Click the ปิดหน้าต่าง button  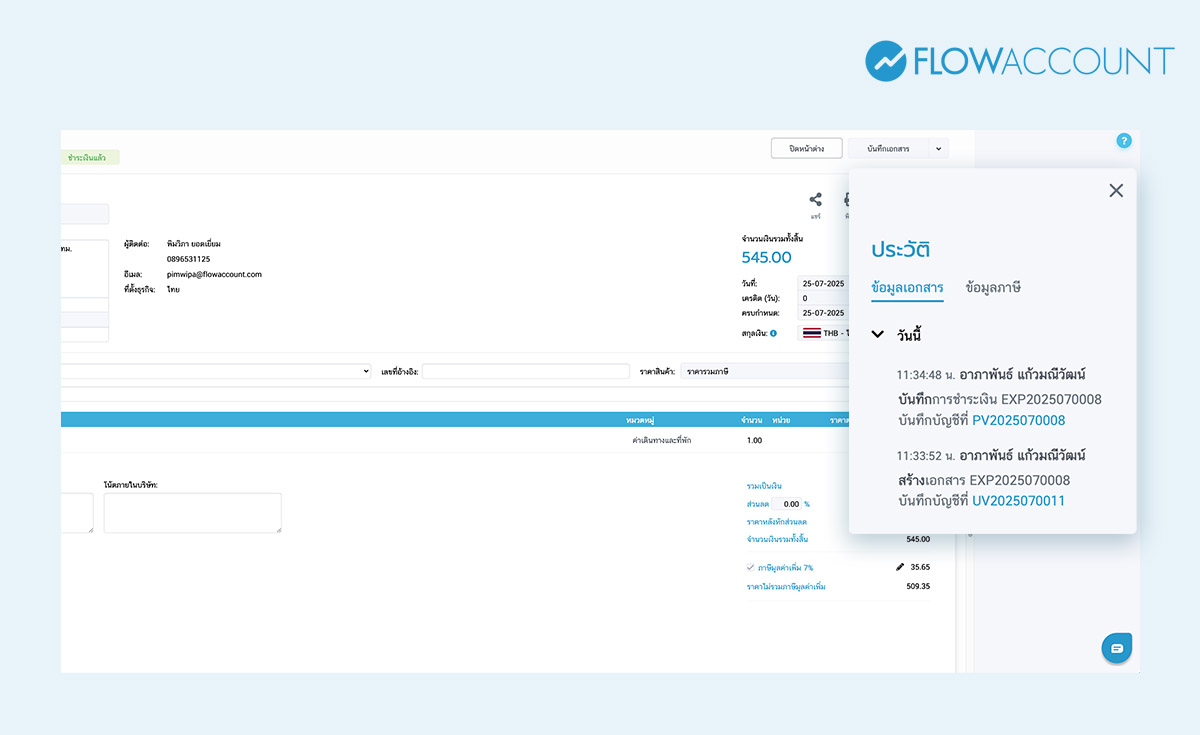[806, 148]
